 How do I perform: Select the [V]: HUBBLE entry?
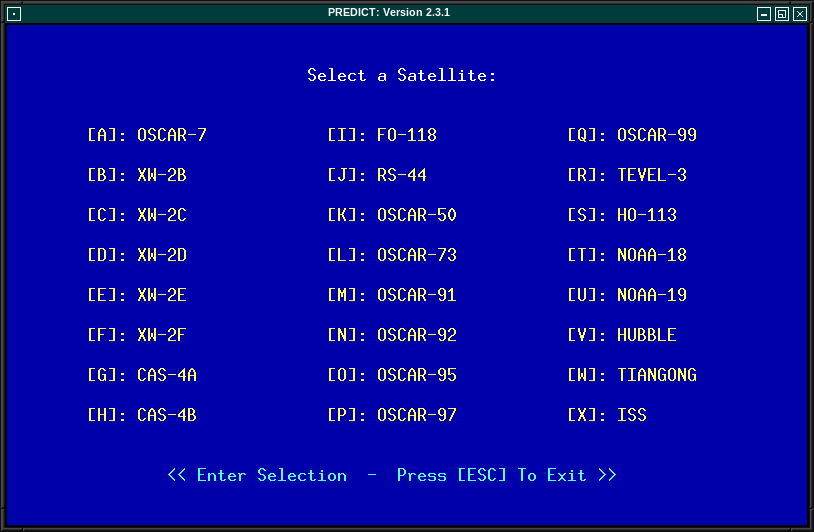622,335
